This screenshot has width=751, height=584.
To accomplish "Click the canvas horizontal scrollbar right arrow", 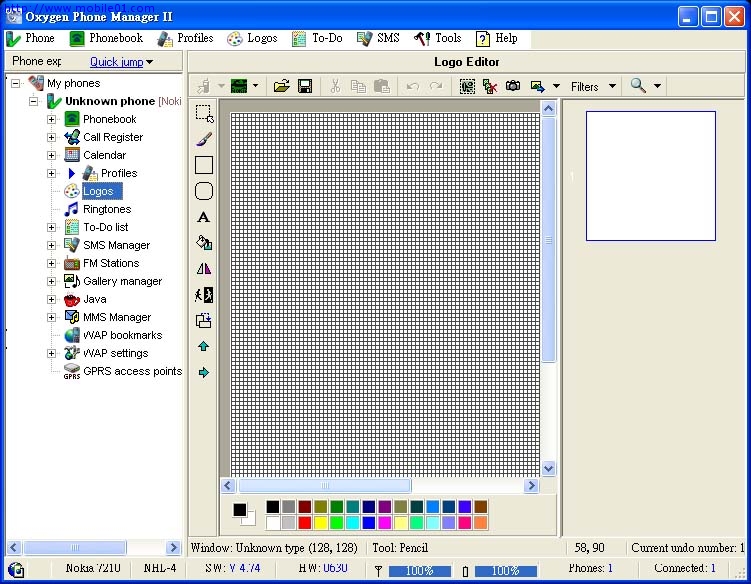I will 531,486.
